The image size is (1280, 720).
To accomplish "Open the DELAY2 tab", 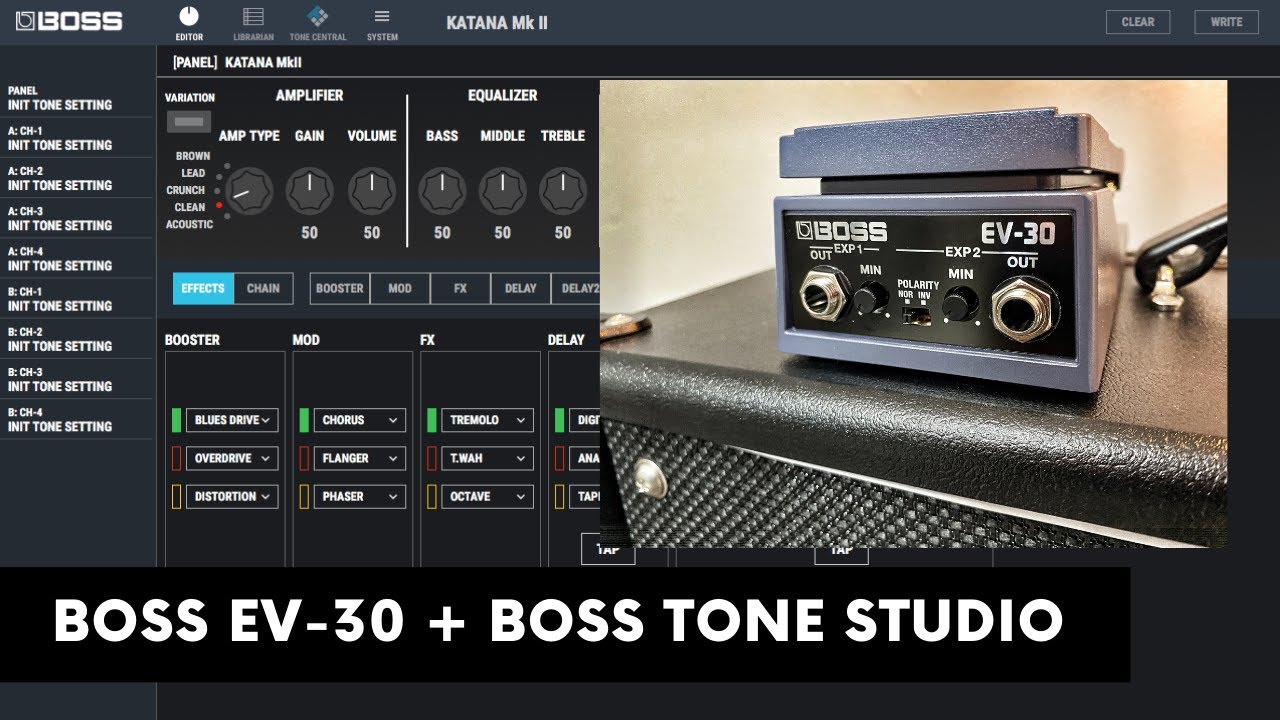I will pyautogui.click(x=576, y=288).
